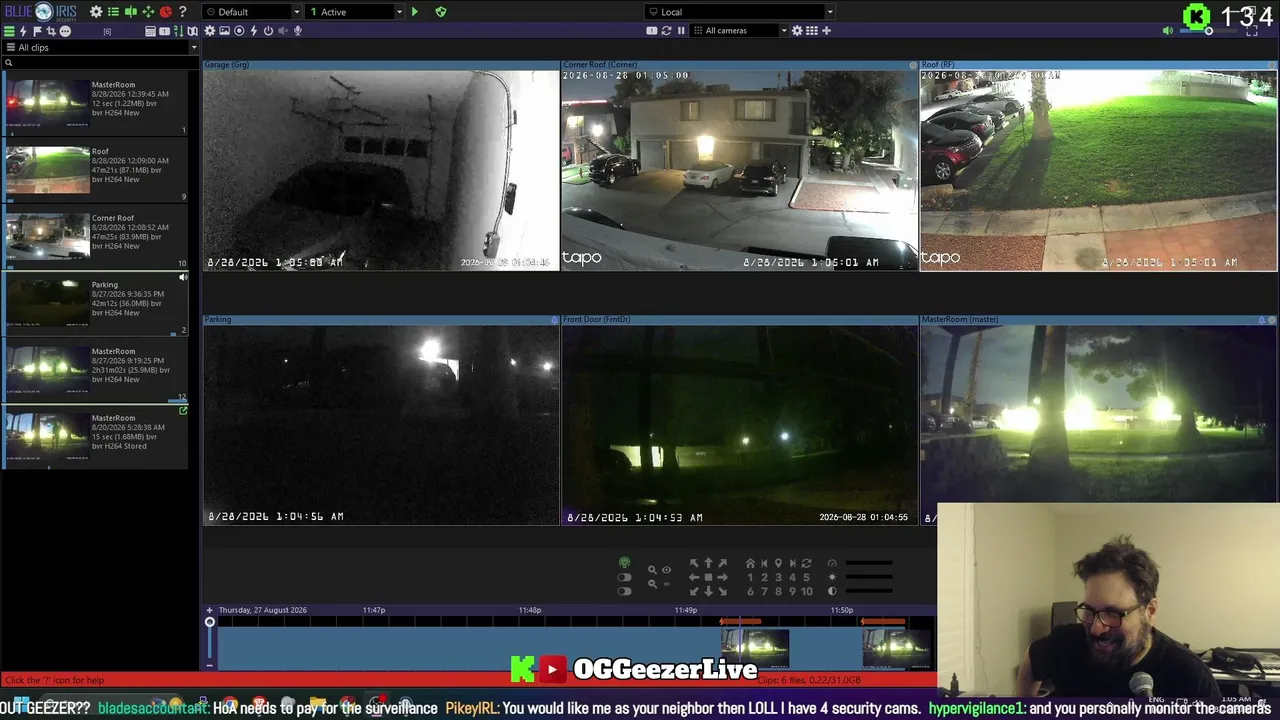Go to PTZ home position icon
This screenshot has height=720, width=1280.
(750, 563)
